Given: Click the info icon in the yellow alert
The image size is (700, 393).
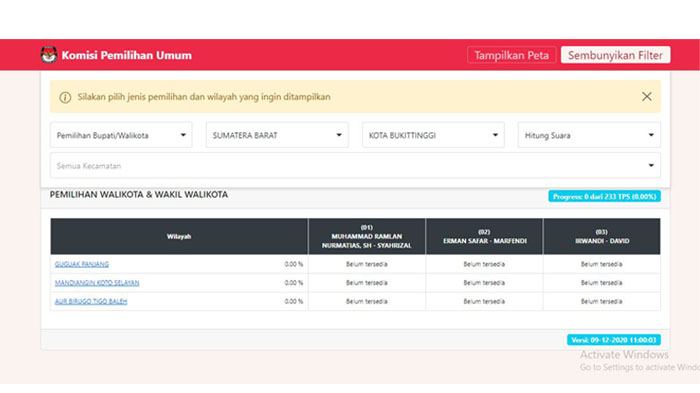Looking at the screenshot, I should pos(65,97).
